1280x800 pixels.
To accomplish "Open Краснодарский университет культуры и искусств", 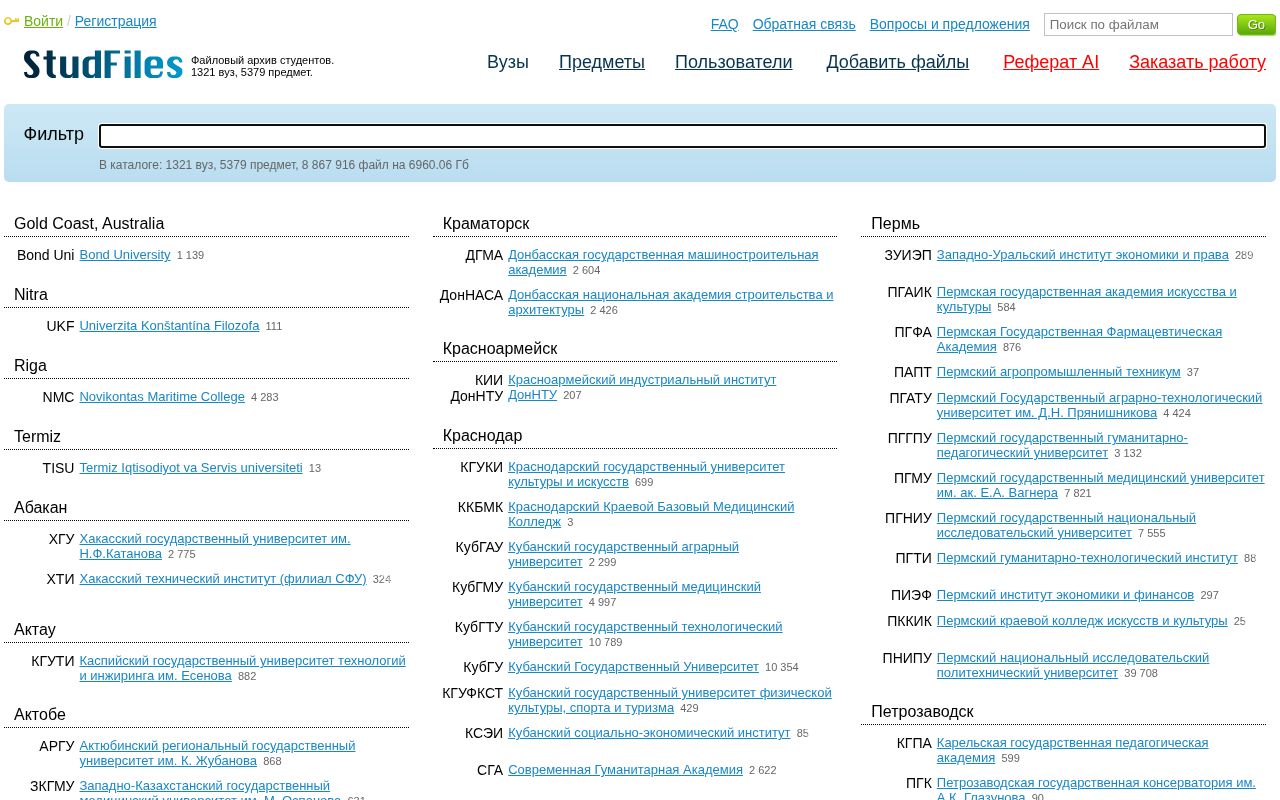I will (x=646, y=474).
